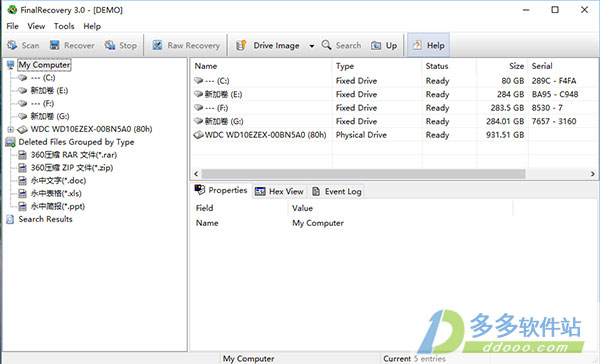The height and width of the screenshot is (364, 600).
Task: Click the left arrow of horizontal scrollbar
Action: tap(196, 174)
